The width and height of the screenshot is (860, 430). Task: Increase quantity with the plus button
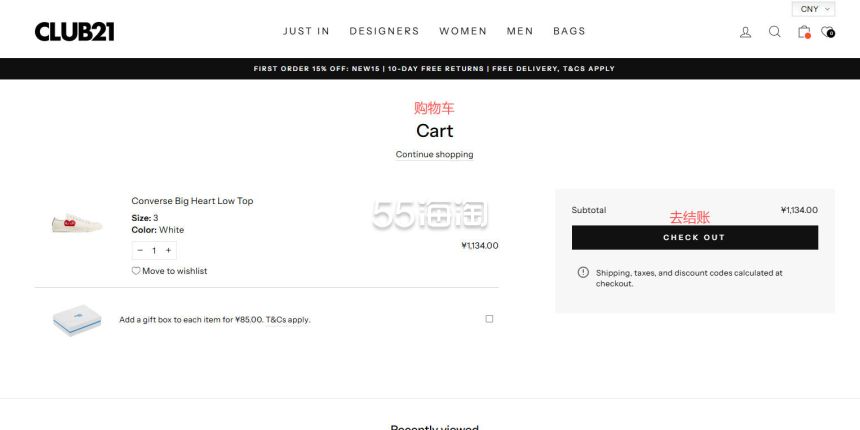coord(168,250)
